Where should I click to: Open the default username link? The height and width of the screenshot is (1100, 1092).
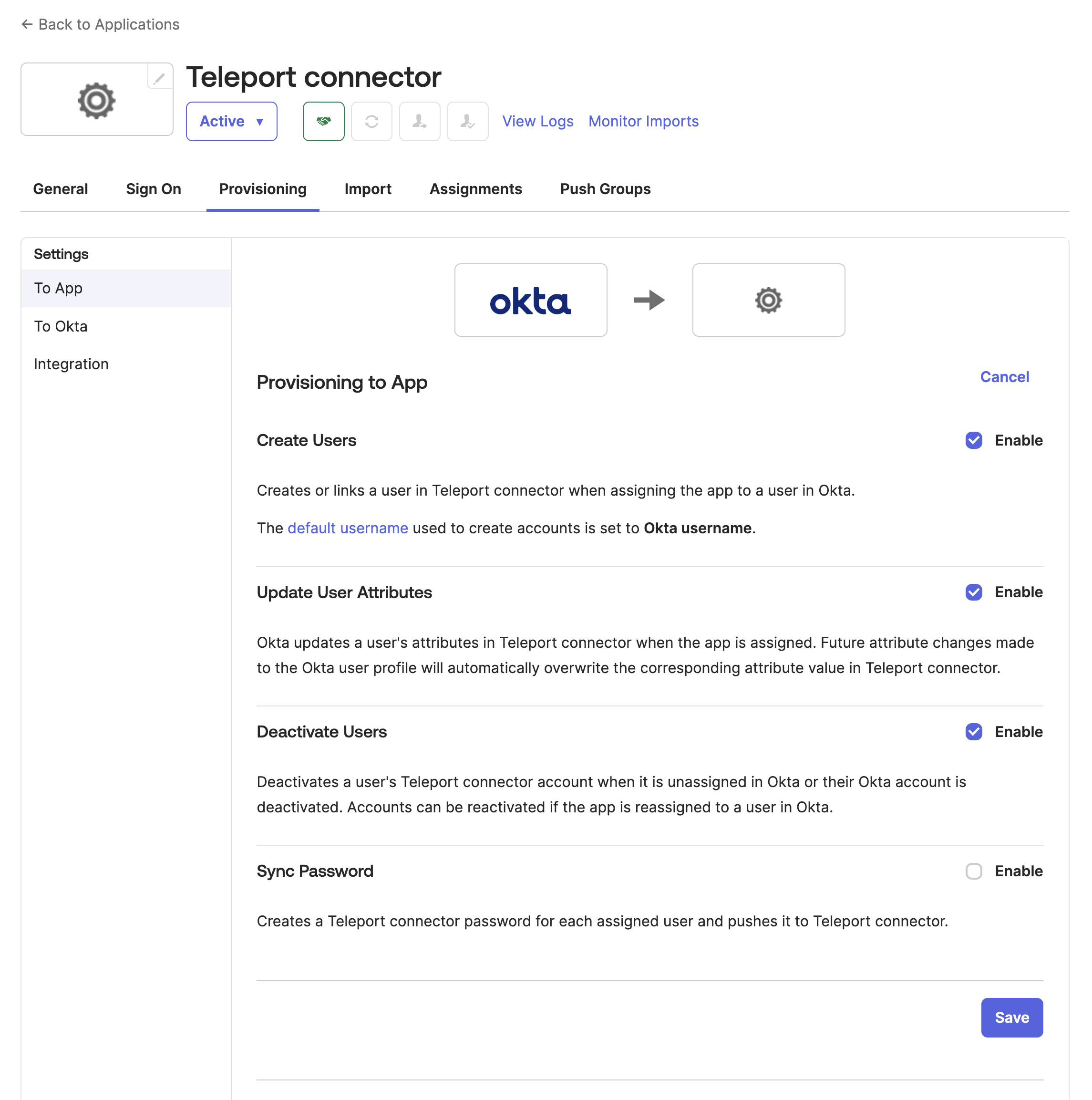(347, 528)
